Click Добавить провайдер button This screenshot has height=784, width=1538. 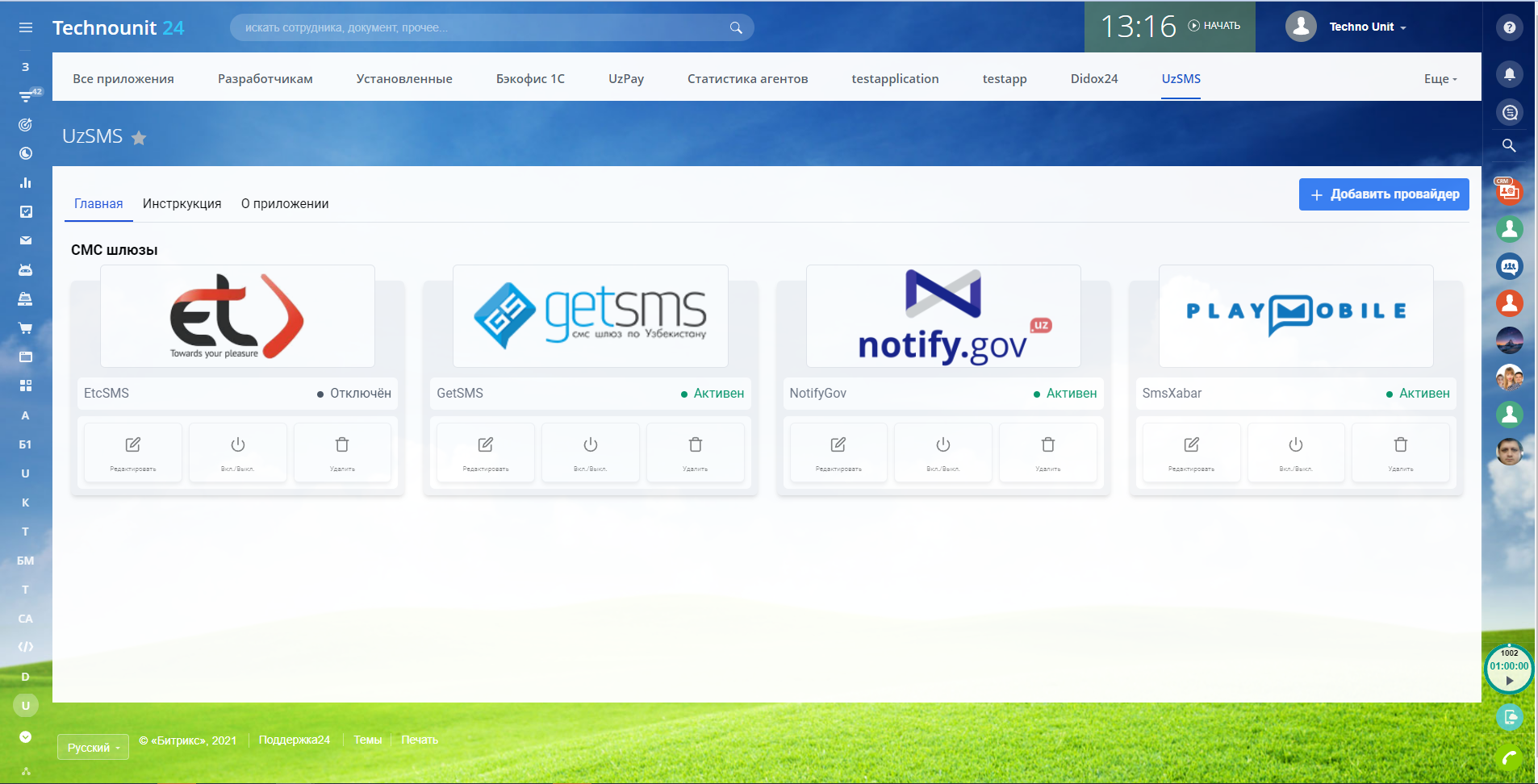pos(1384,194)
